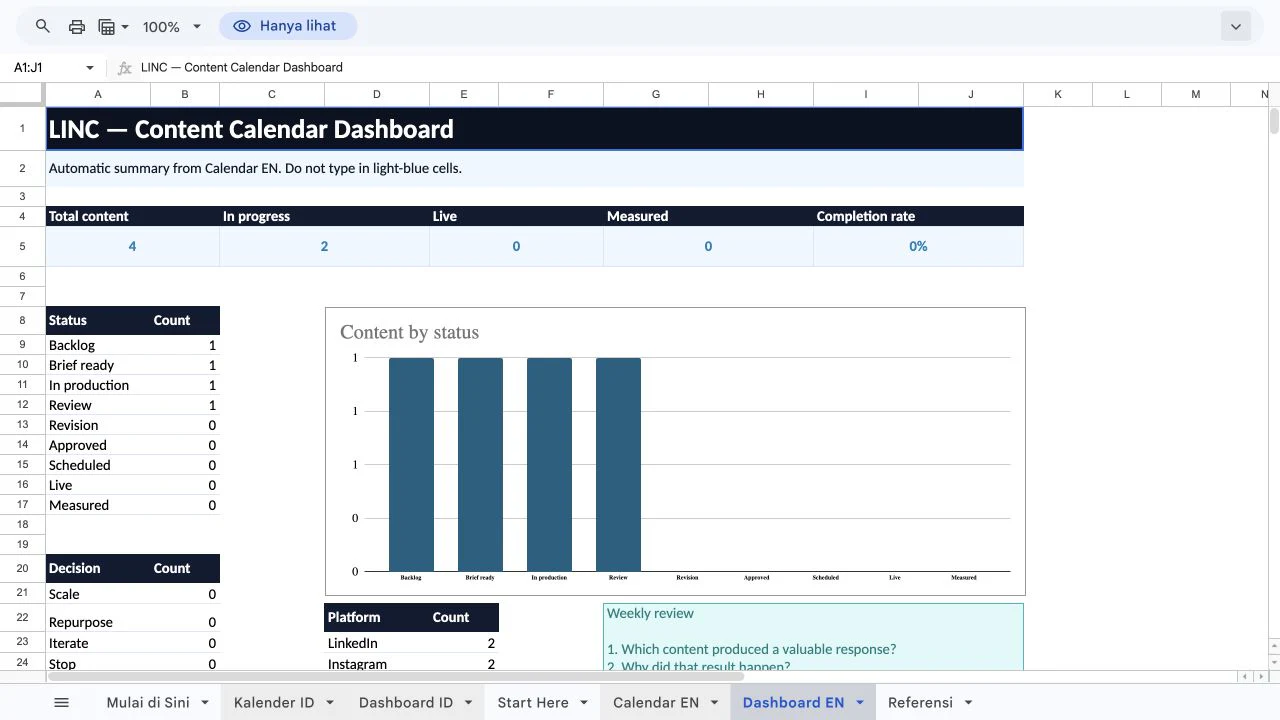
Task: Select the automatic summary subtitle cell
Action: [x=534, y=168]
